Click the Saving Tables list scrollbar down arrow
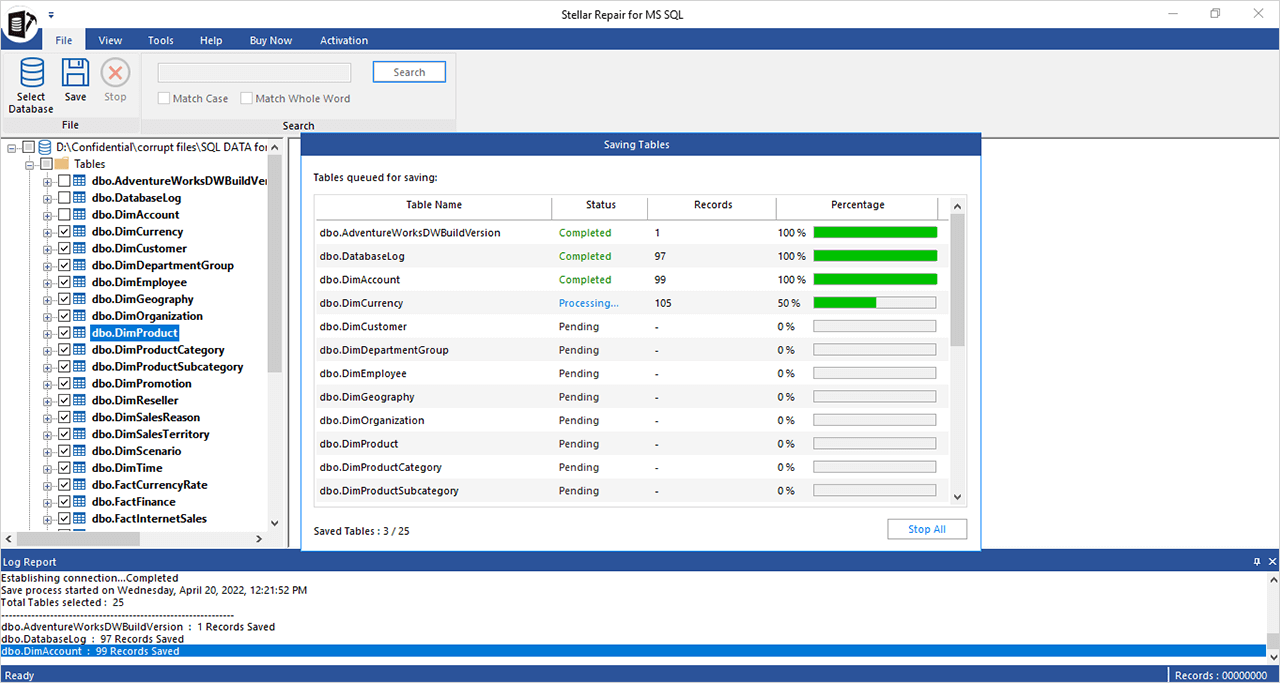Image resolution: width=1280 pixels, height=683 pixels. coord(958,497)
